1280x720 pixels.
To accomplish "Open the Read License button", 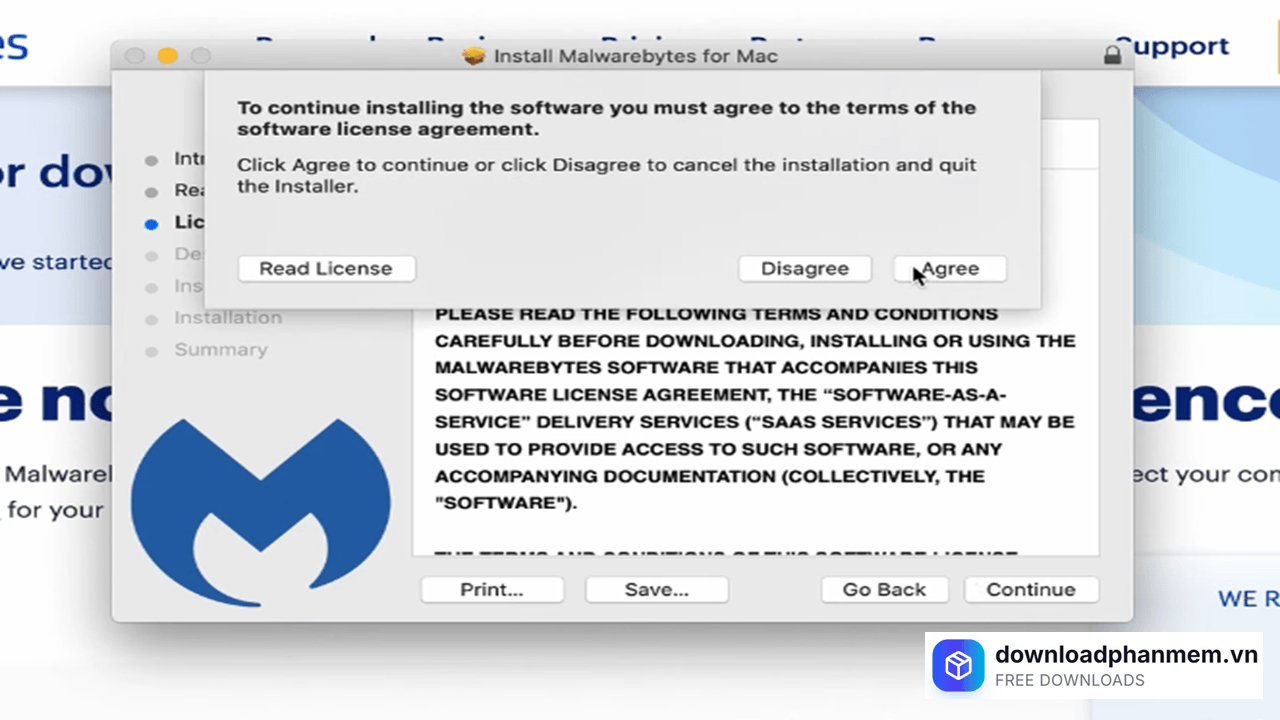I will pos(326,269).
